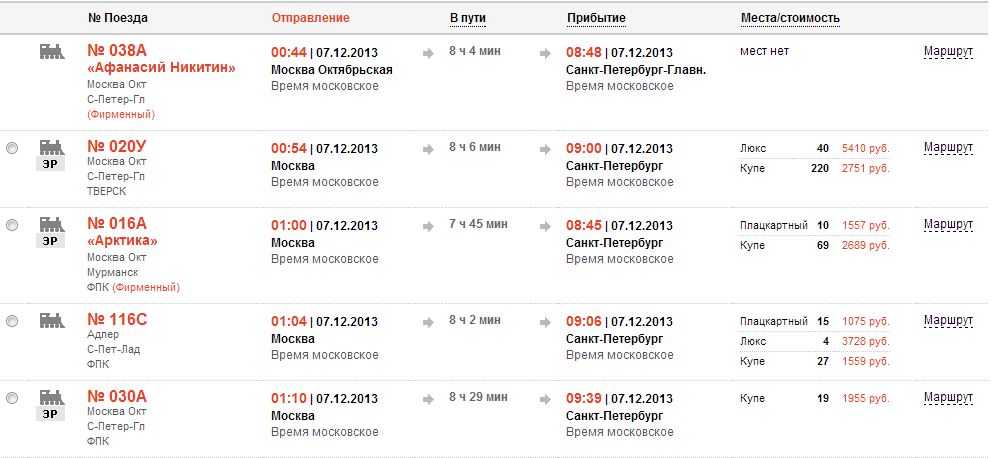Click the ЭР badge under train 030А
This screenshot has height=458, width=991.
pyautogui.click(x=51, y=414)
